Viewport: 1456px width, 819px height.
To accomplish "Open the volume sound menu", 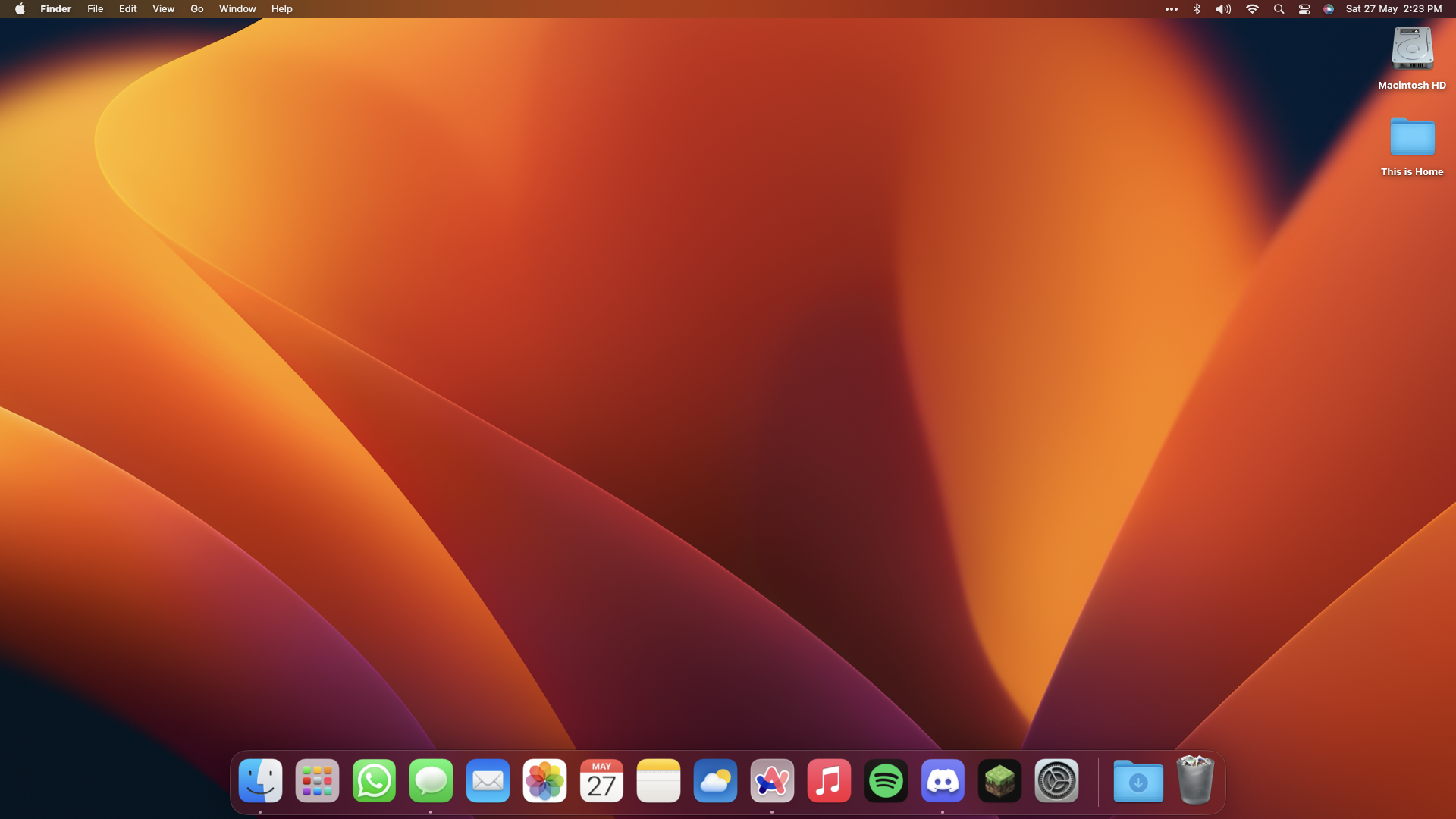I will tap(1224, 9).
